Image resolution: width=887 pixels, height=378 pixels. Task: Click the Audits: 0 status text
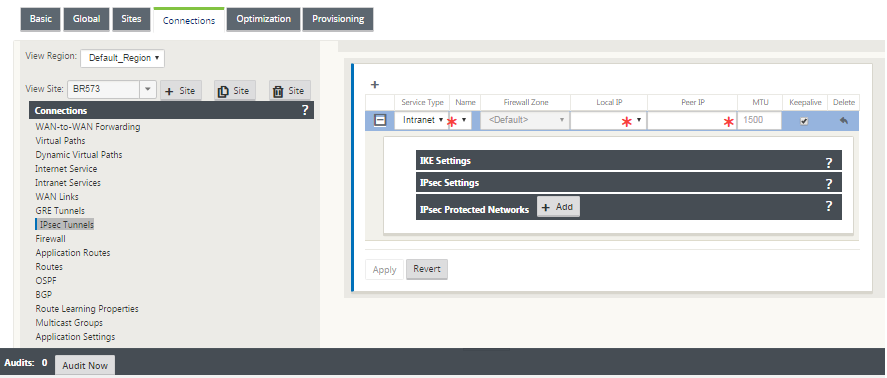(x=26, y=363)
